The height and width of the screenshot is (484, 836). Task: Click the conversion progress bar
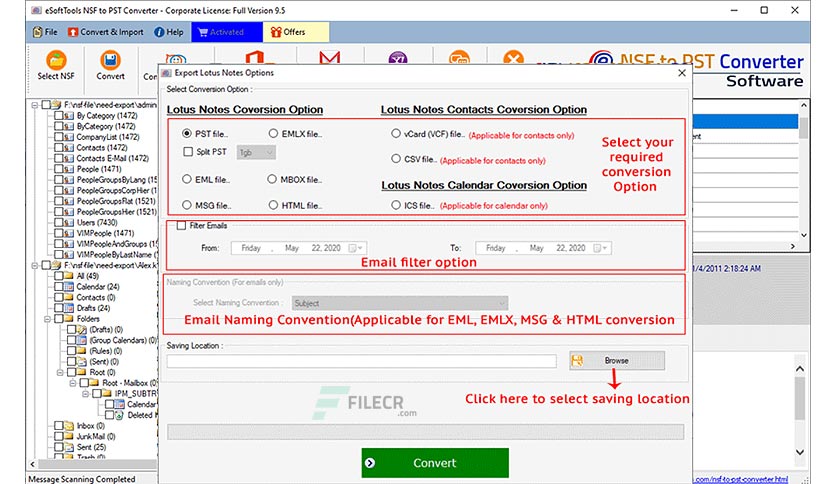click(425, 432)
